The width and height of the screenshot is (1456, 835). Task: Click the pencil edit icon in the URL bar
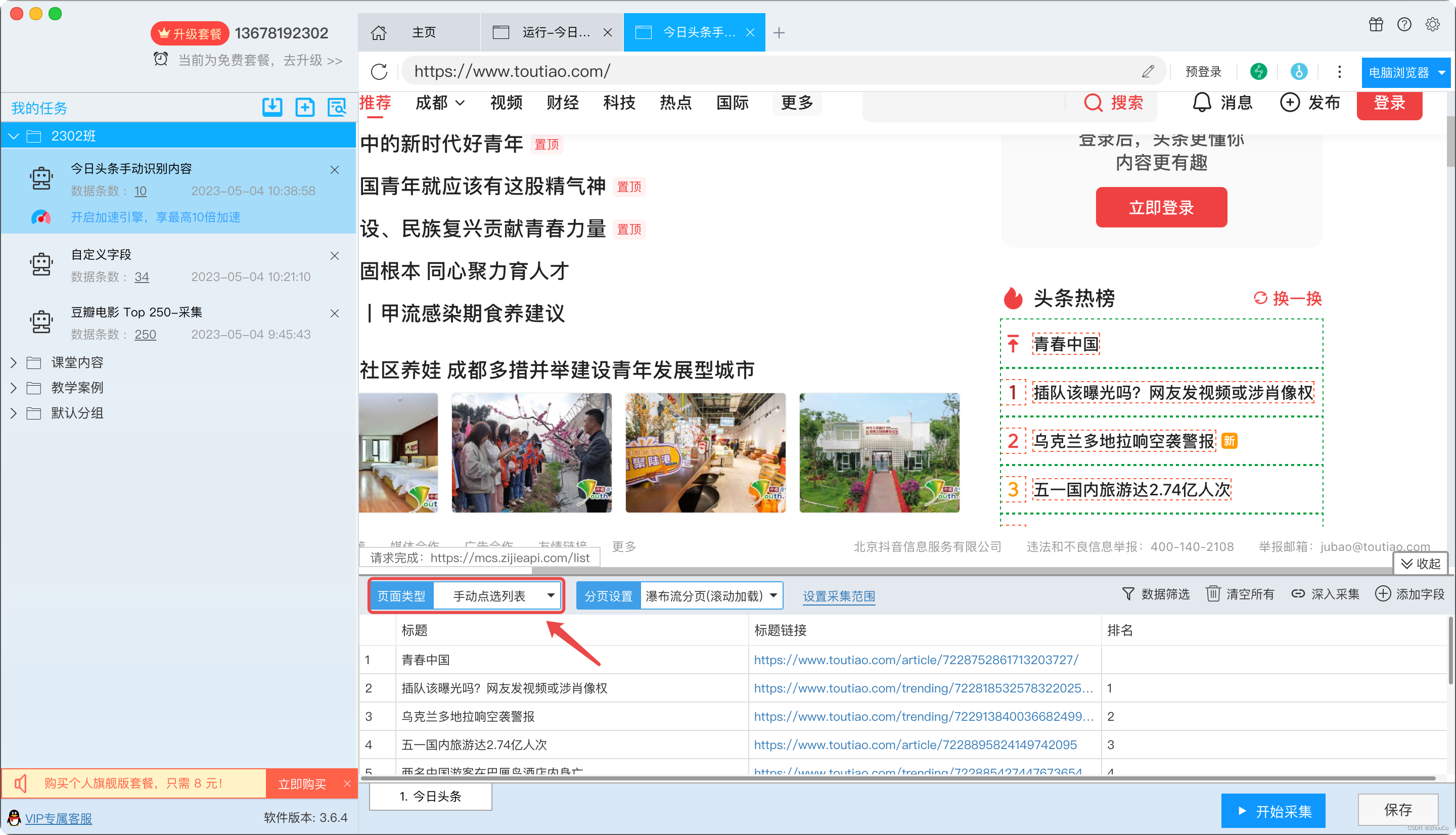(1148, 71)
